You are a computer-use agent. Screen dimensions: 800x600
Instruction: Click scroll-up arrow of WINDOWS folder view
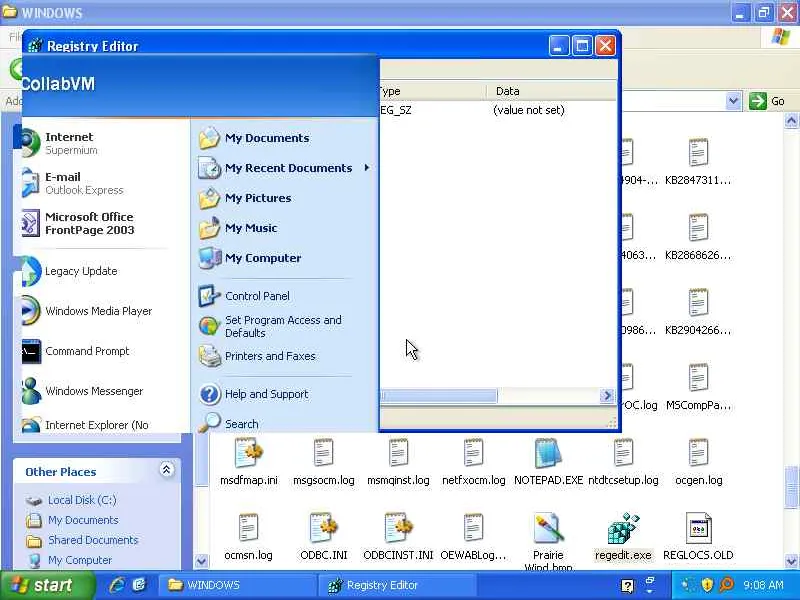coord(791,121)
